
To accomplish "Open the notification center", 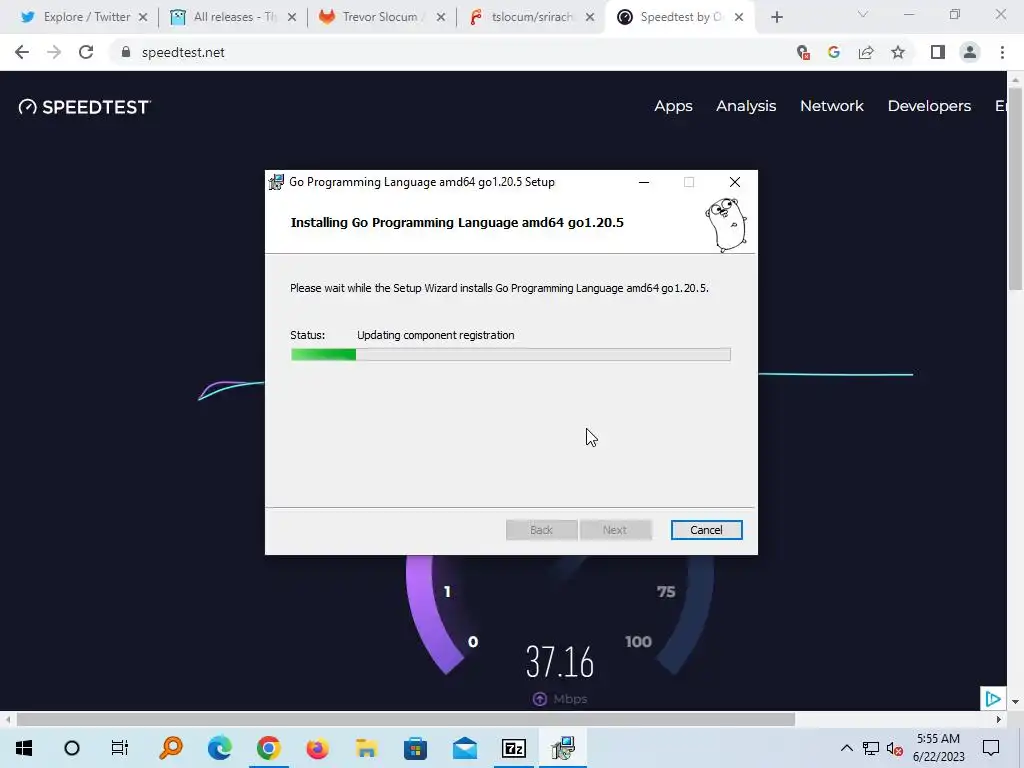I will 991,748.
